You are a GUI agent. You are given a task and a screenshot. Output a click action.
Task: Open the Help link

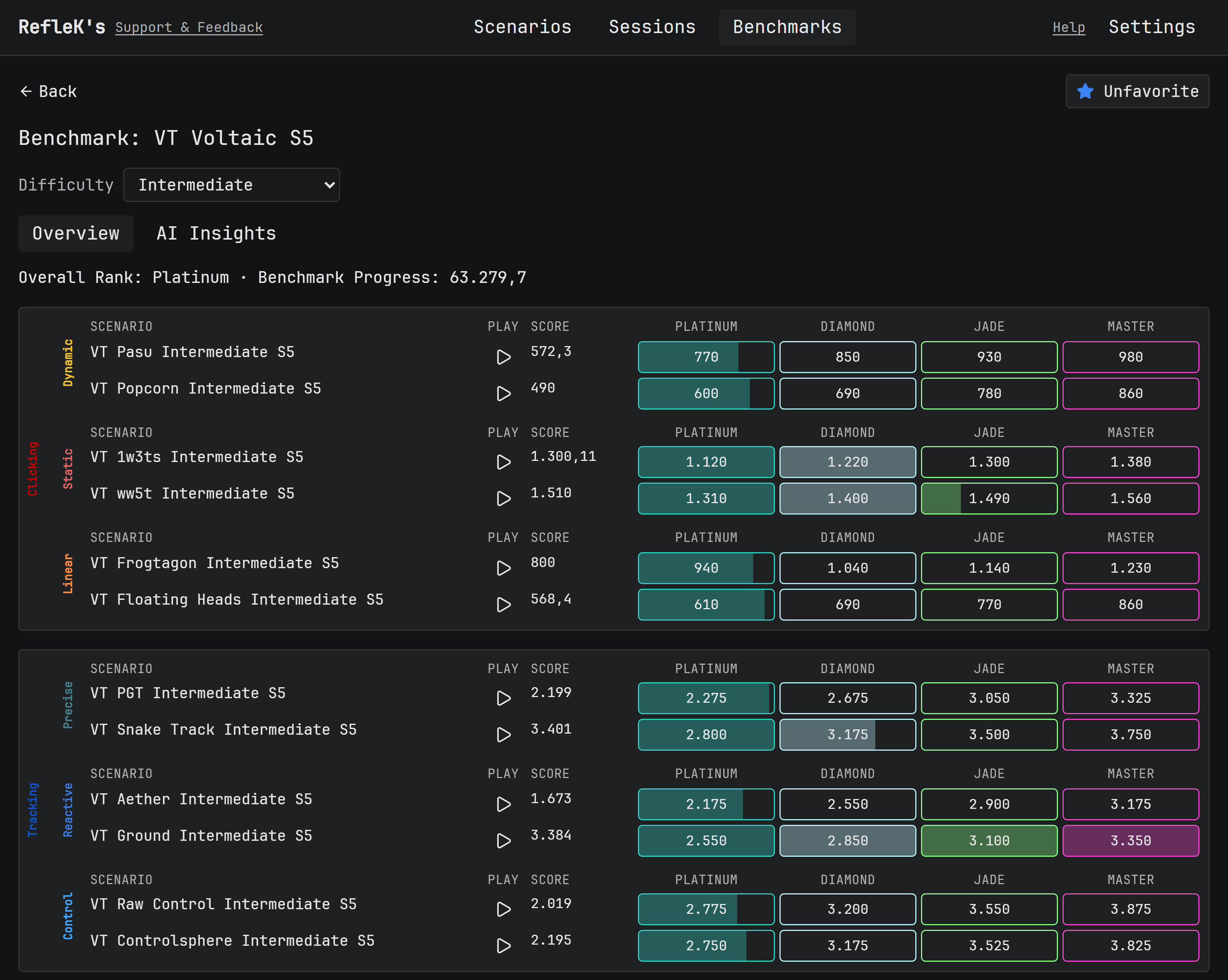1068,27
